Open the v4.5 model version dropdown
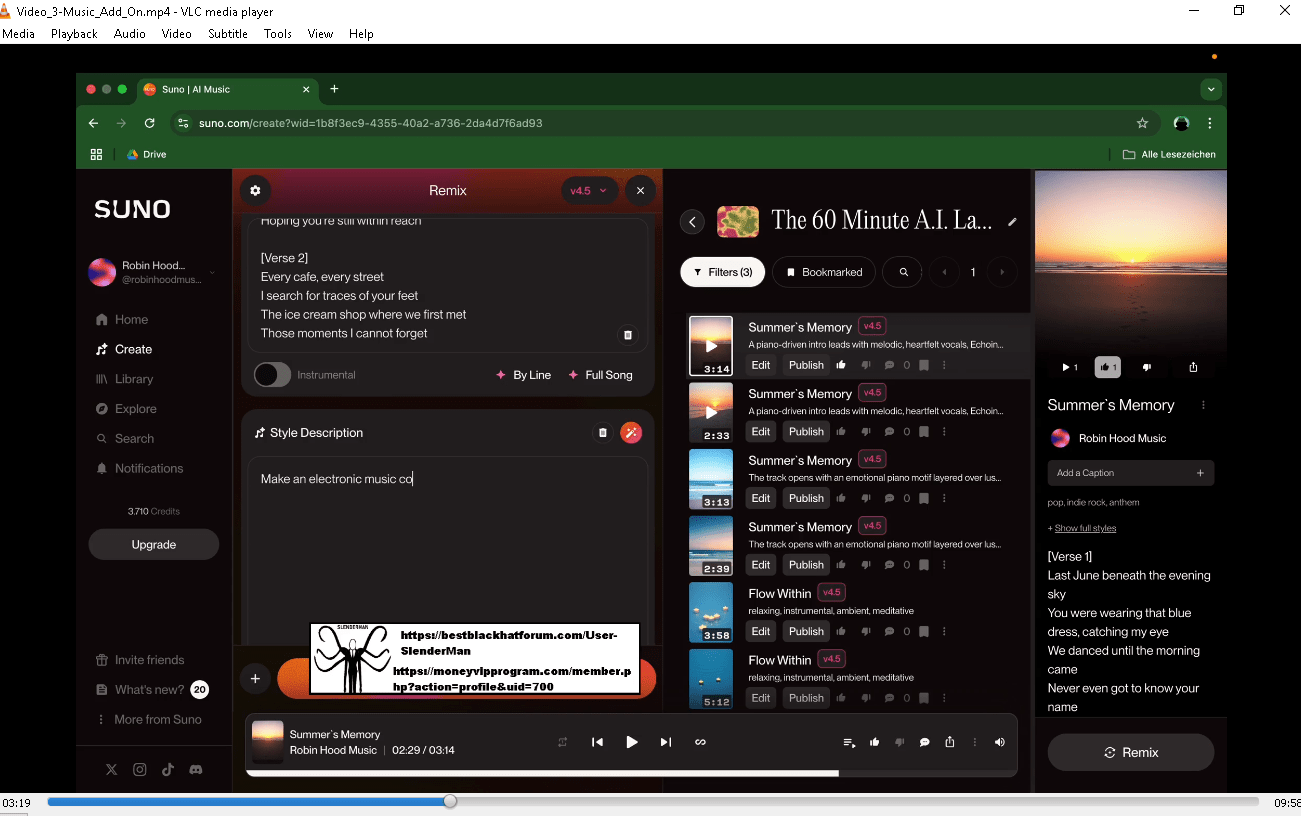Viewport: 1301px width, 816px height. 589,190
